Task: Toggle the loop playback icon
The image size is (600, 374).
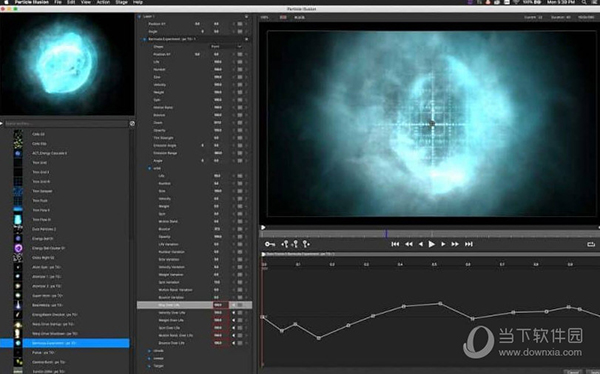Action: [591, 244]
